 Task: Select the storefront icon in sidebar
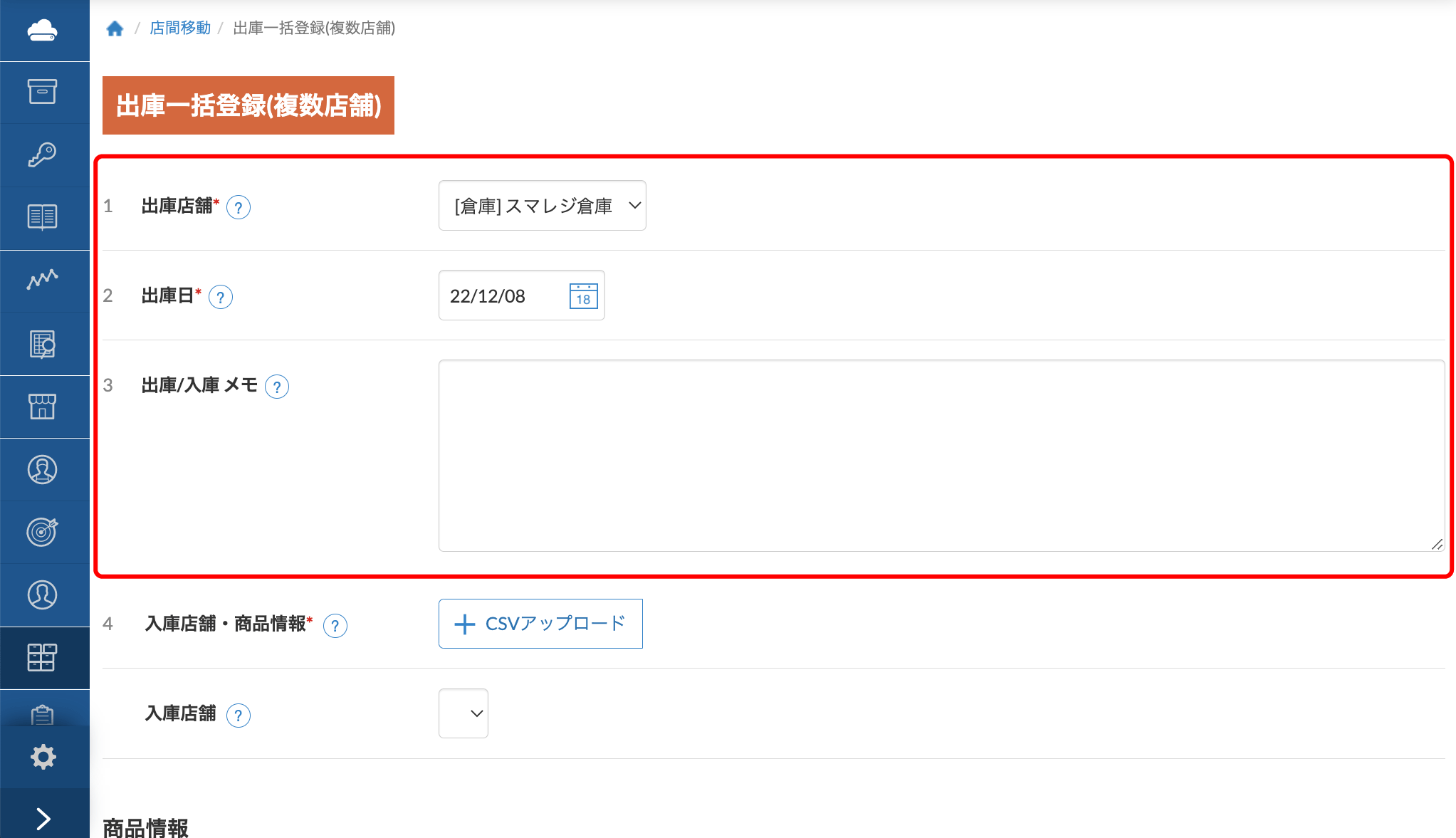pos(44,407)
